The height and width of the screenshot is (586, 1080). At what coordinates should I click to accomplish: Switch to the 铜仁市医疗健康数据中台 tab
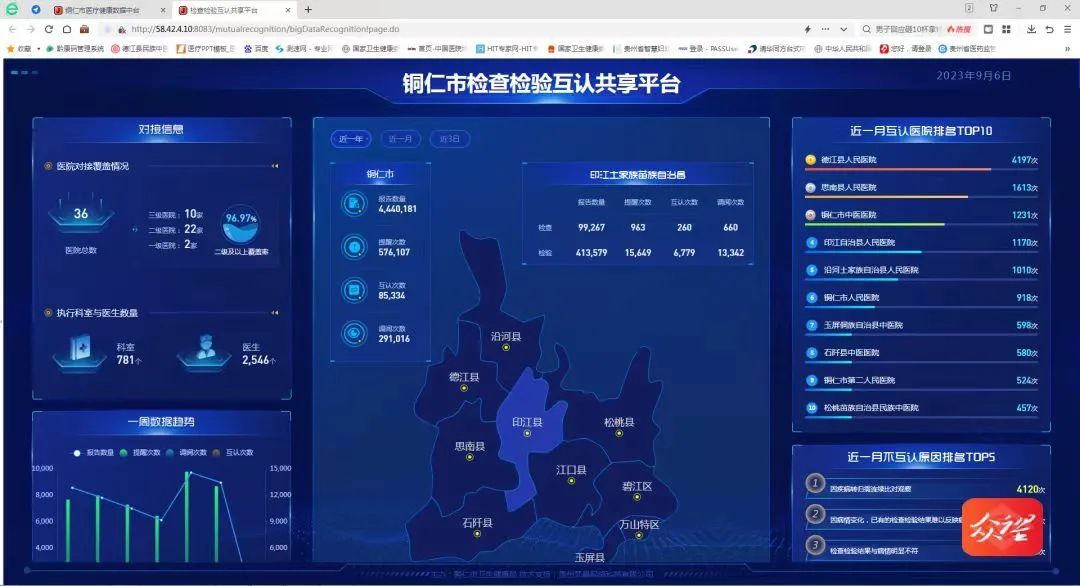click(103, 10)
